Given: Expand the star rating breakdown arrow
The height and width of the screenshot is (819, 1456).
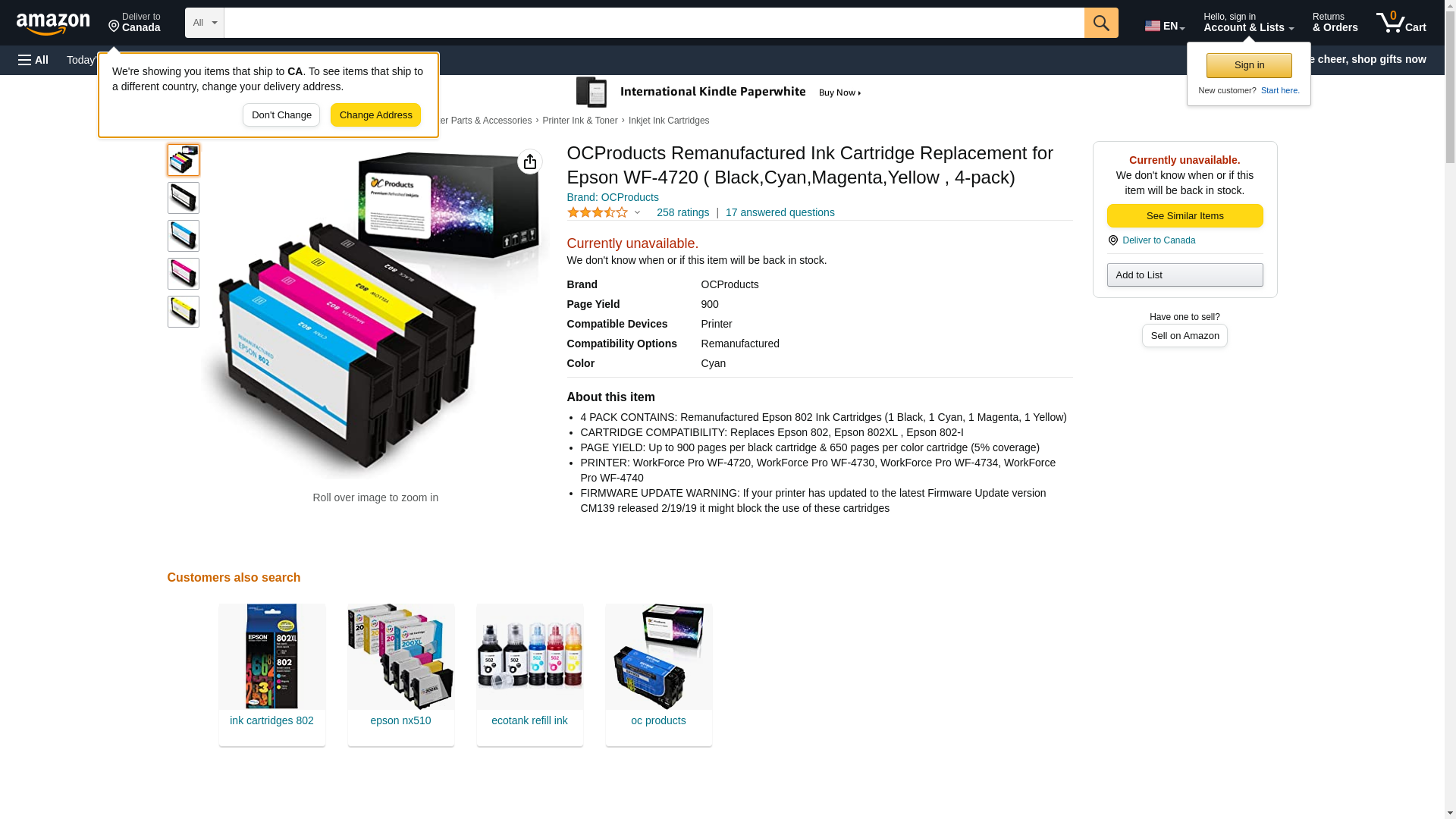Looking at the screenshot, I should [x=637, y=213].
